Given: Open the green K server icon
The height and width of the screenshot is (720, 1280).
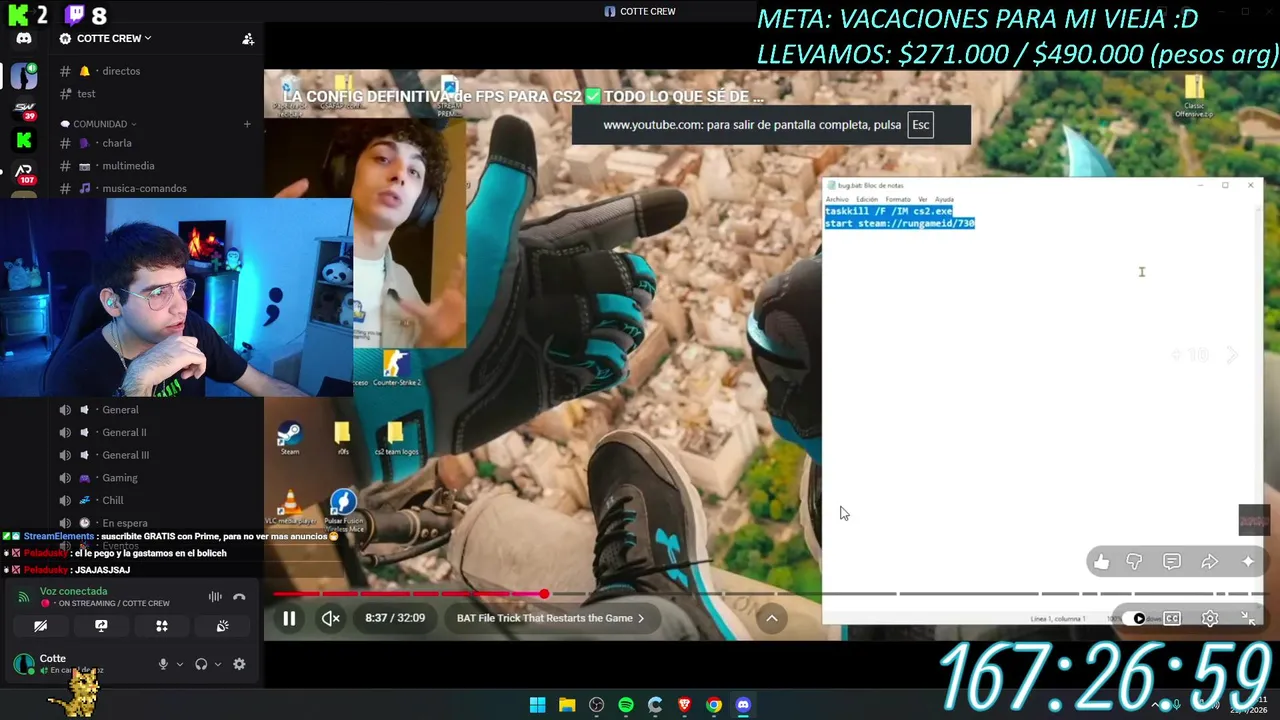Looking at the screenshot, I should click(24, 140).
